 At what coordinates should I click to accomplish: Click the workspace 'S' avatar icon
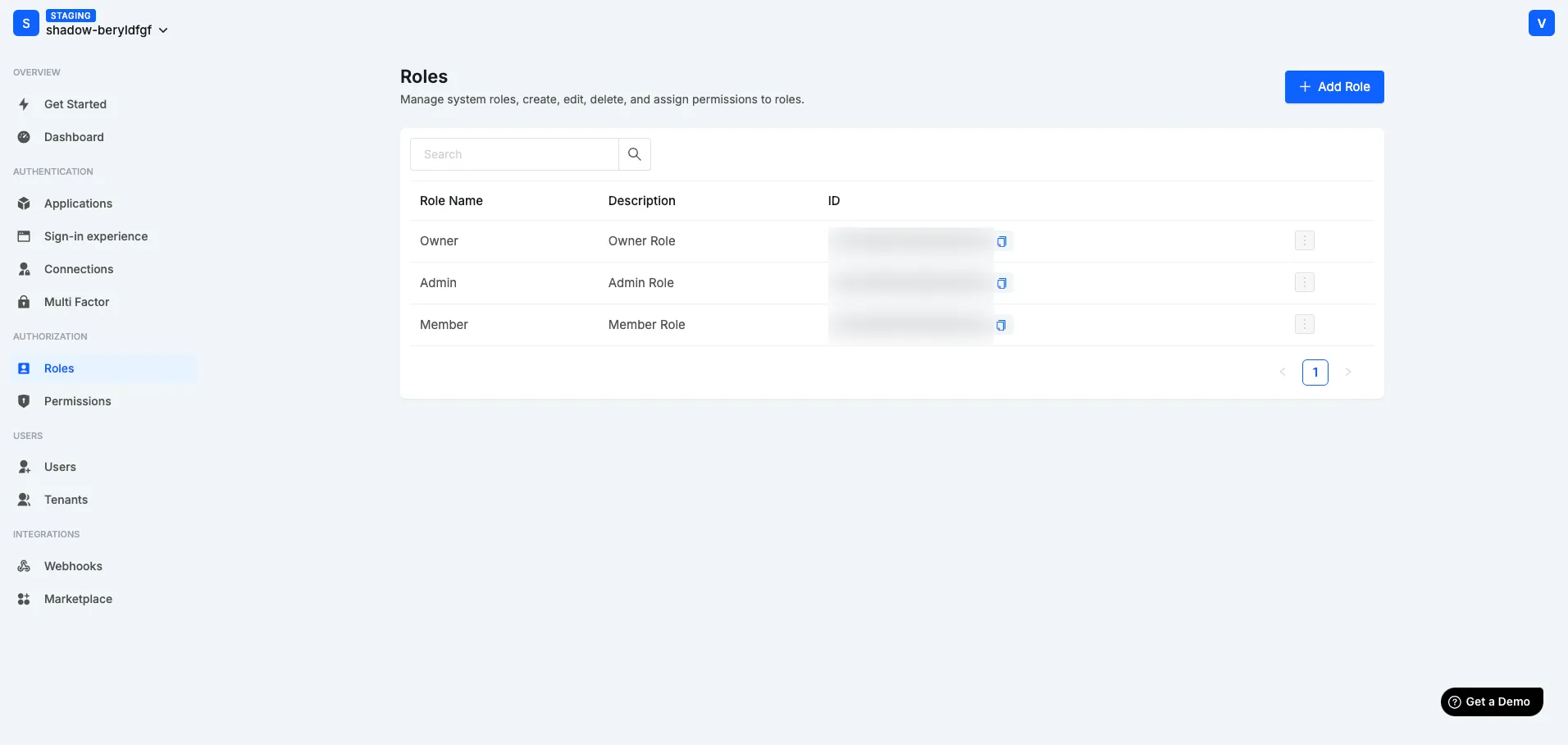click(25, 23)
